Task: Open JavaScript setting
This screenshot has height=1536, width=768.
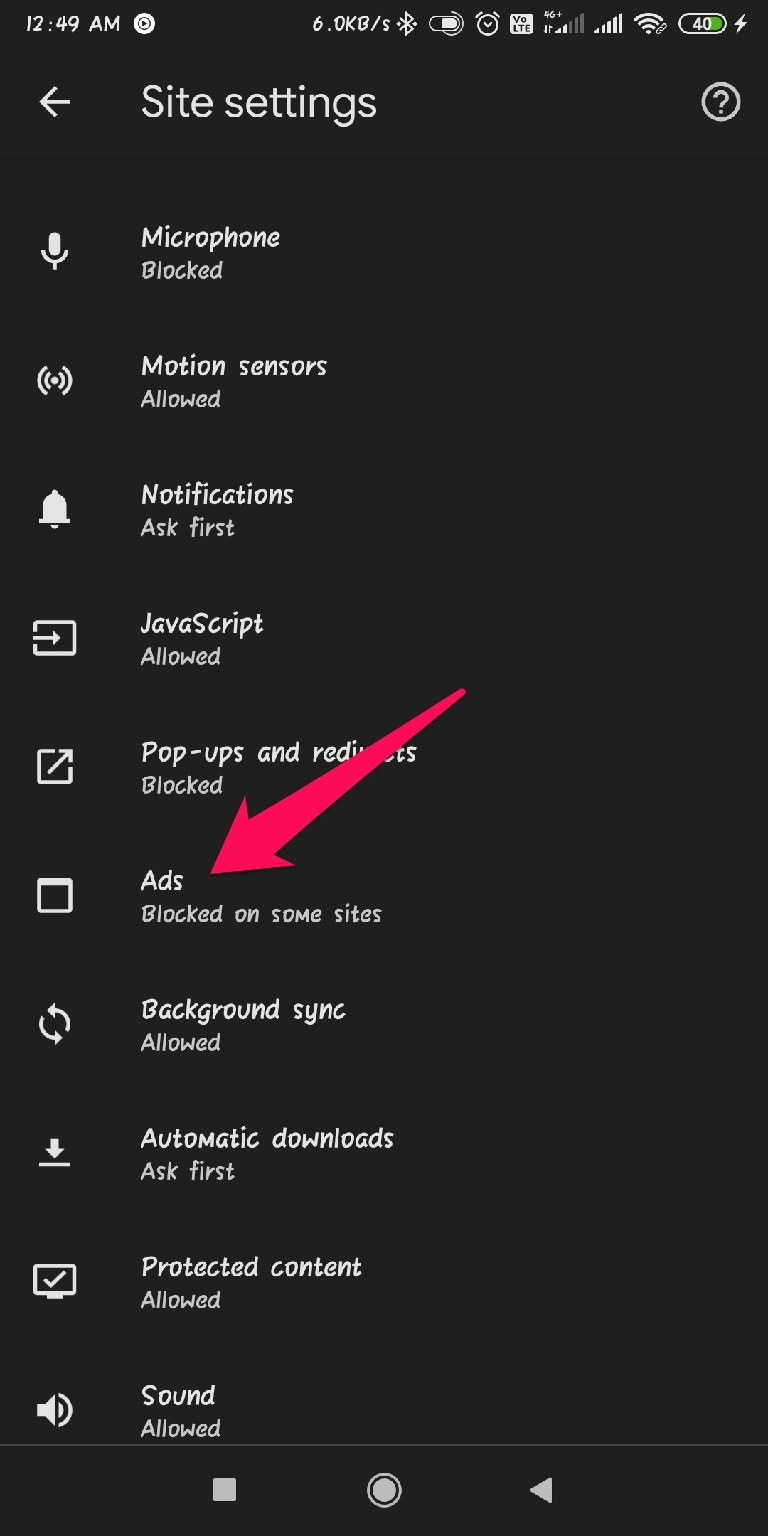Action: click(x=384, y=638)
